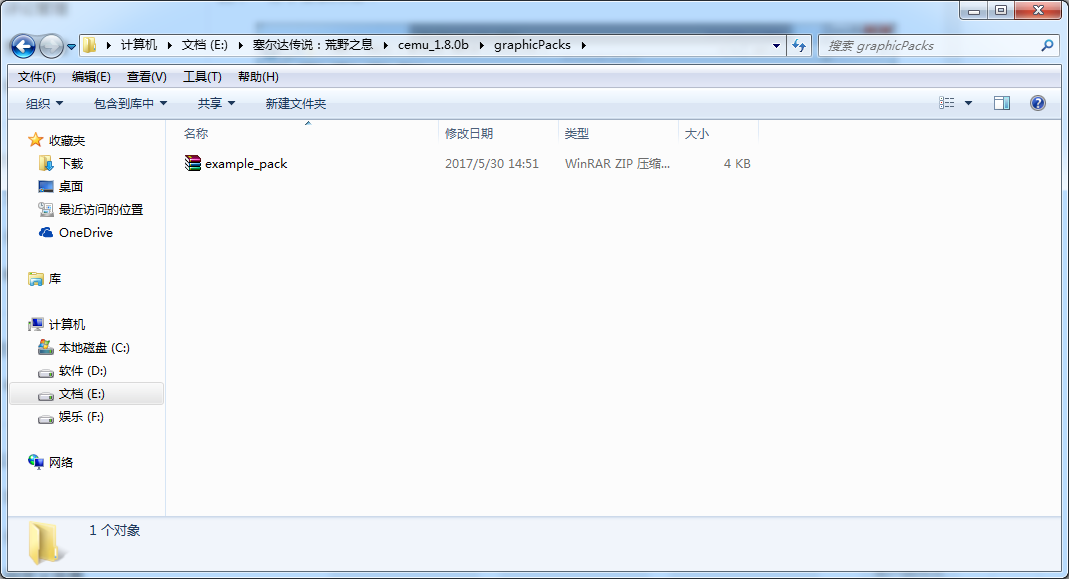Open the 文件(F) menu

coord(37,77)
